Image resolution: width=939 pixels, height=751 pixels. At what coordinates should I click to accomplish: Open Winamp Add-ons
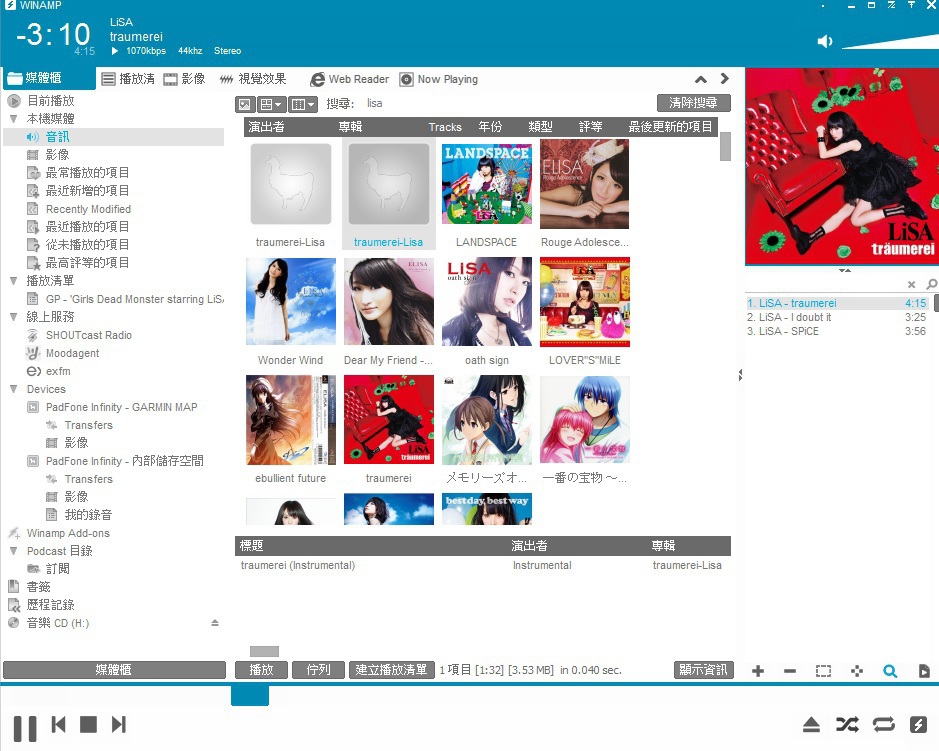click(68, 532)
